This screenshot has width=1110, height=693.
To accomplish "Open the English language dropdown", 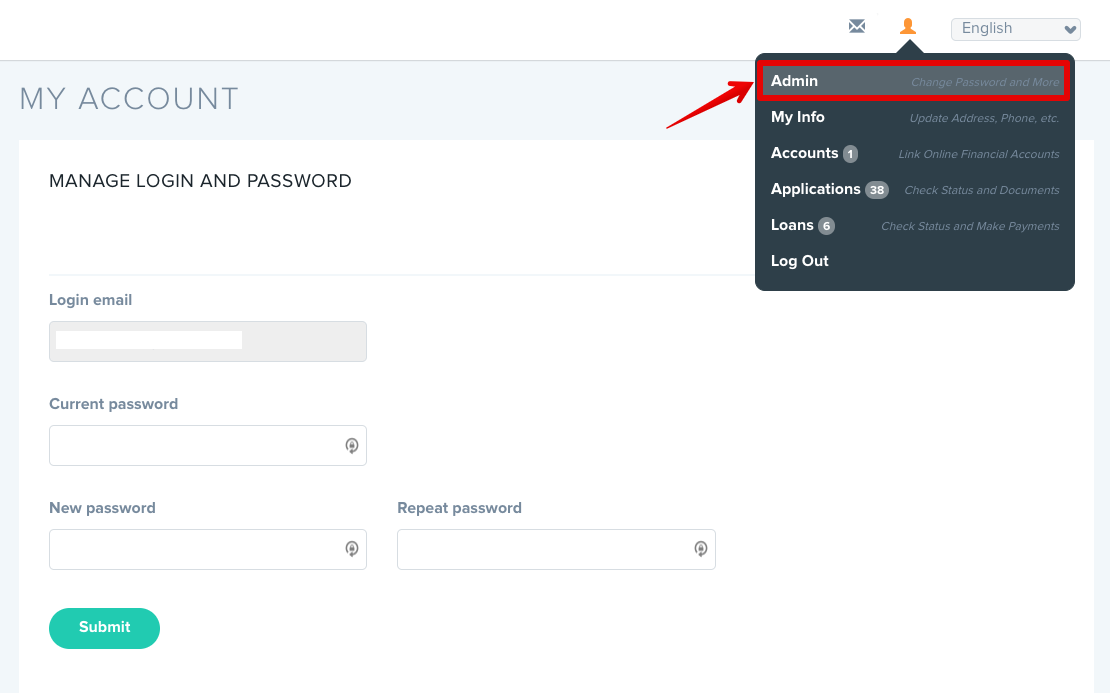I will (x=1015, y=29).
